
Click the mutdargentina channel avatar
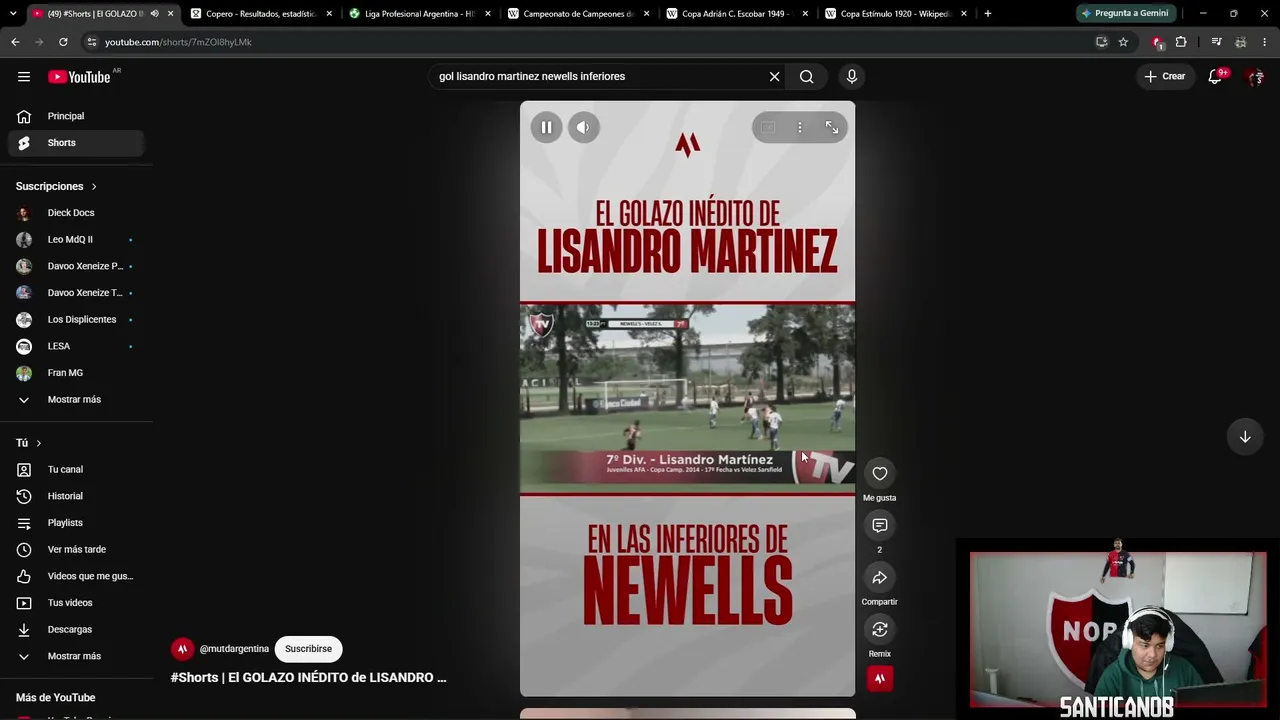click(x=182, y=649)
